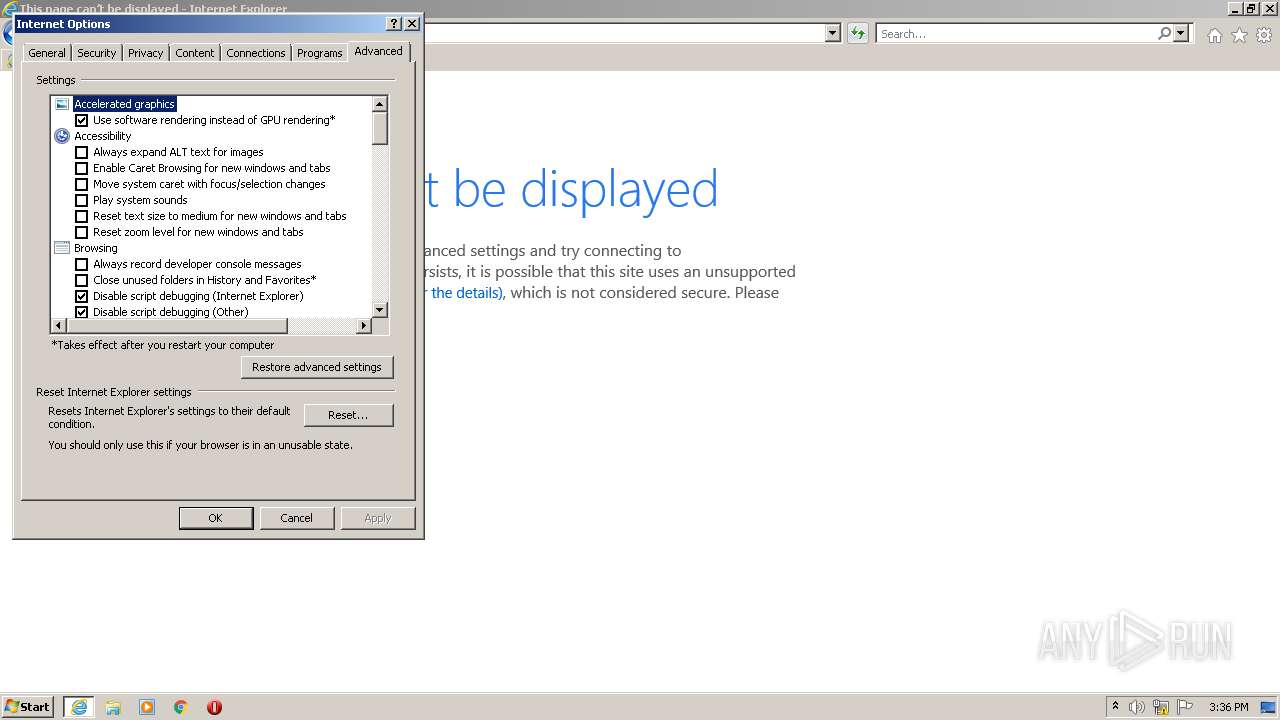Confirm with the OK button
This screenshot has width=1280, height=720.
tap(215, 518)
